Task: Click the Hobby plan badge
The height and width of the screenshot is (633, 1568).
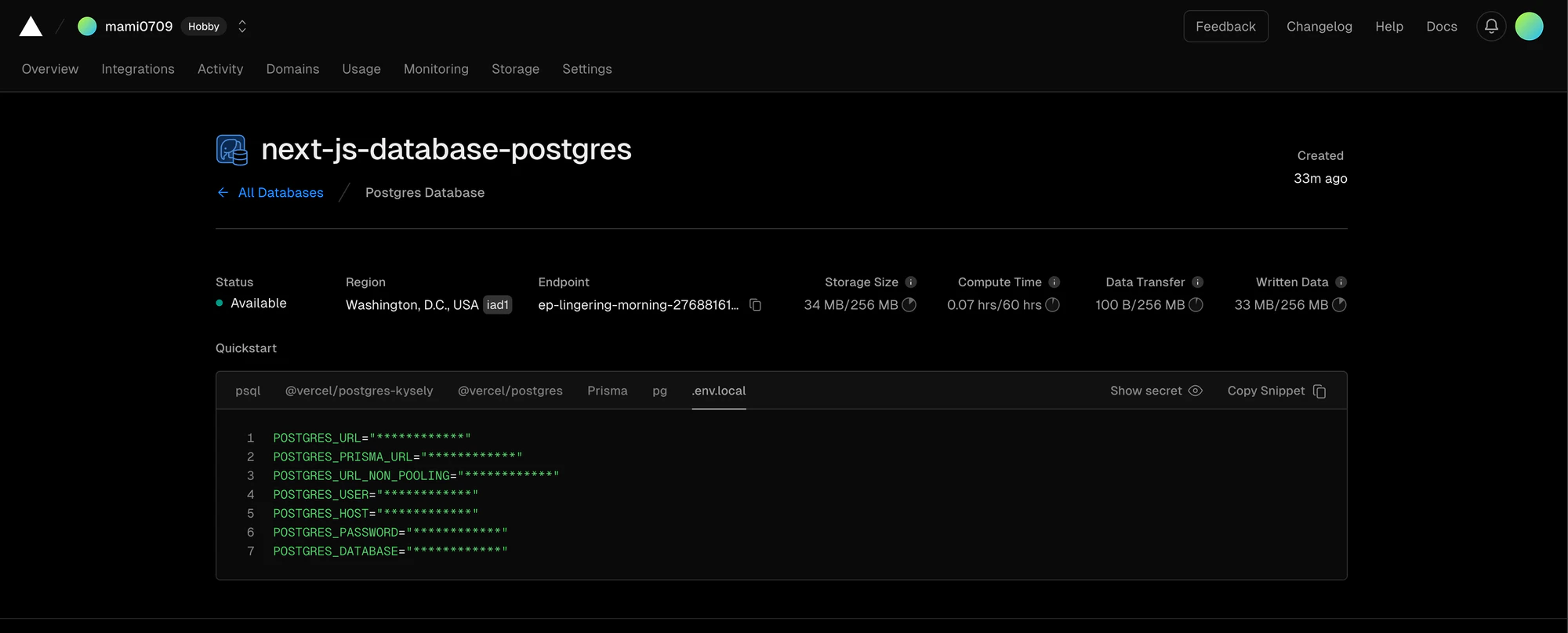Action: [x=204, y=27]
